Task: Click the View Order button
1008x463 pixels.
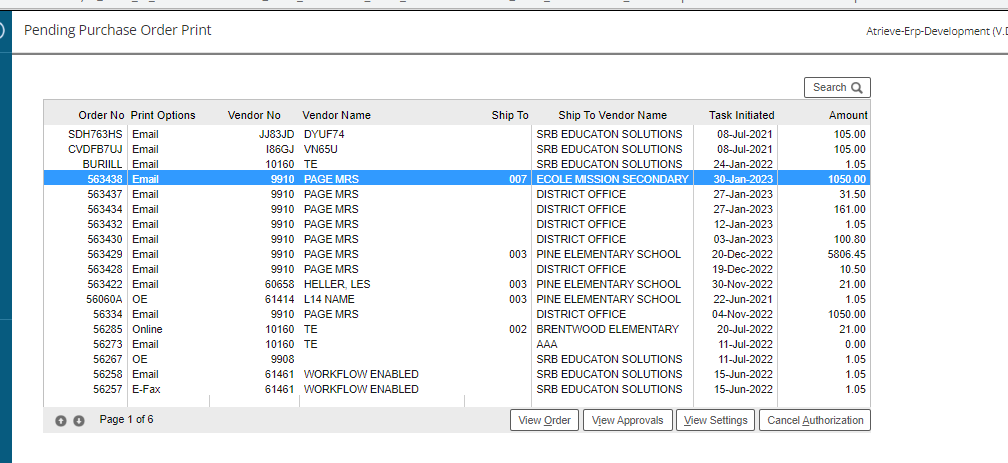Action: (x=544, y=421)
